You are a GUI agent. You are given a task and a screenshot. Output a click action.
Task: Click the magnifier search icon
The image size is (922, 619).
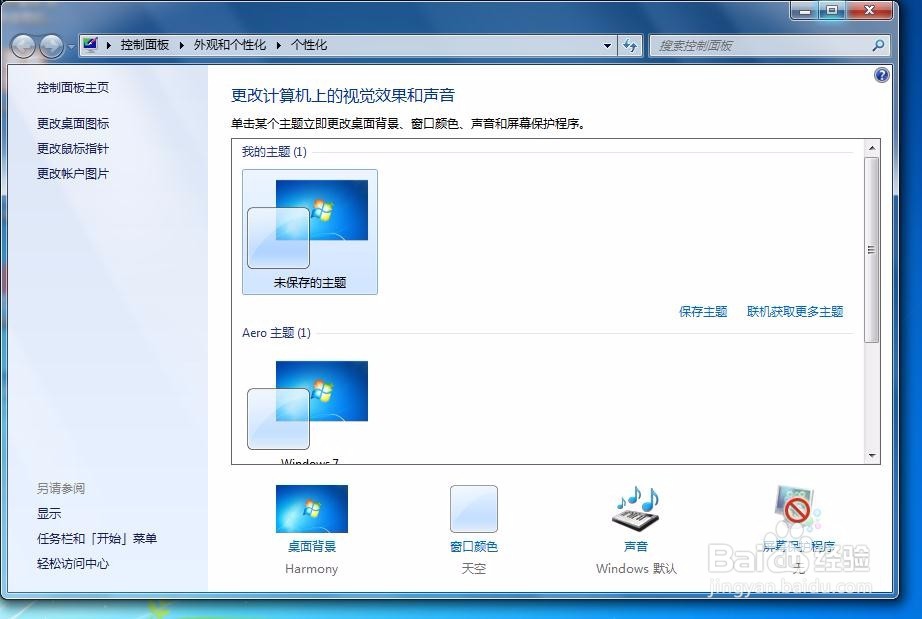tap(878, 45)
